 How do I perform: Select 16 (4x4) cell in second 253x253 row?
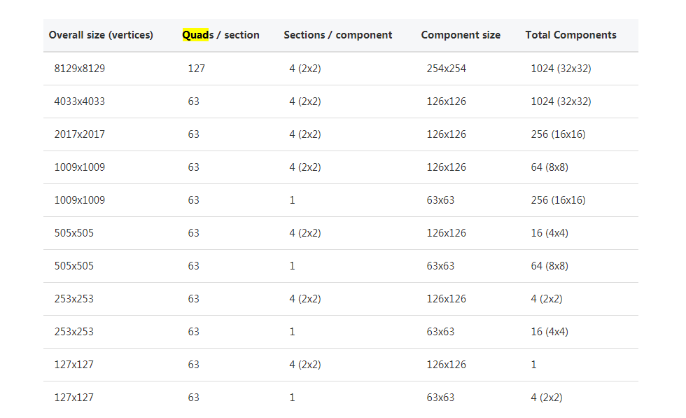[x=550, y=331]
